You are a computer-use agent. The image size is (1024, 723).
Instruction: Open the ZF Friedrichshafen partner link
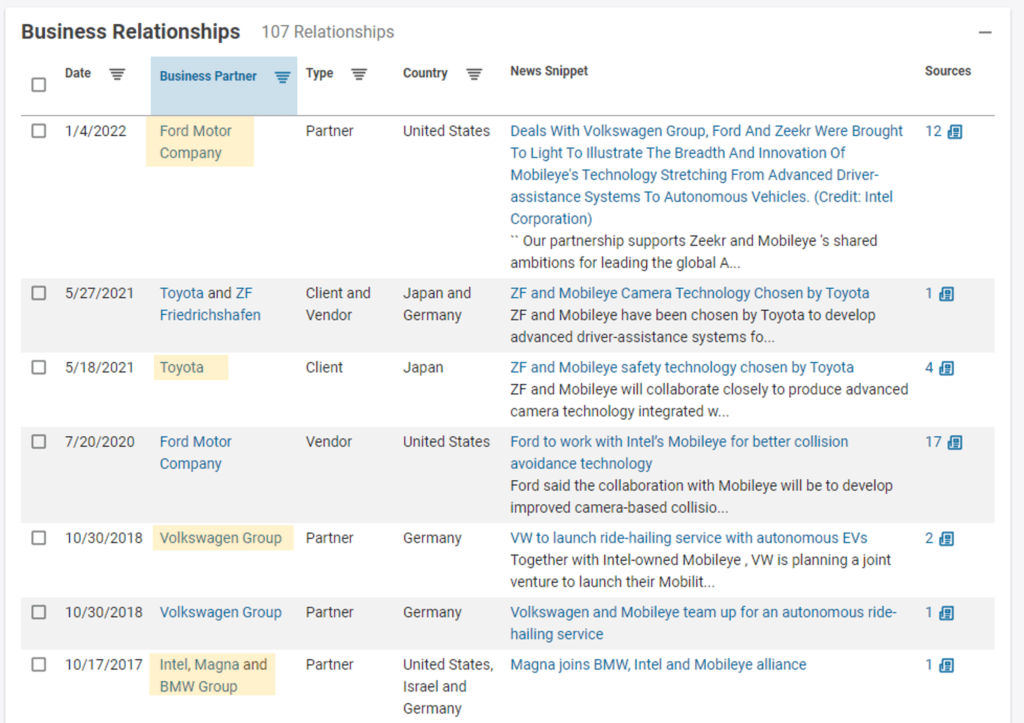(x=210, y=304)
